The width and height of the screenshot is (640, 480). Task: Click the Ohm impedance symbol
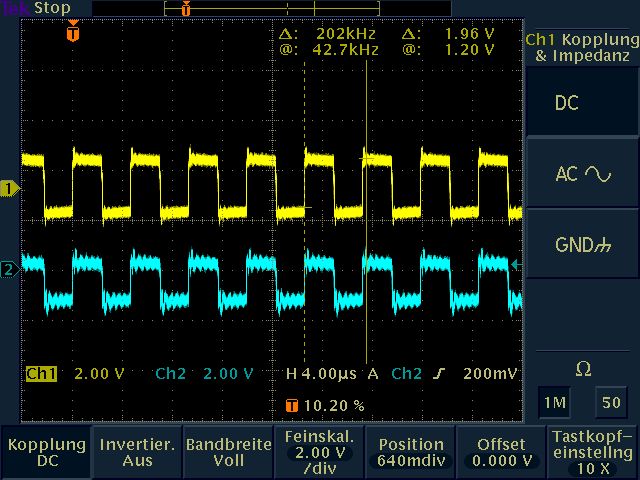pyautogui.click(x=583, y=370)
